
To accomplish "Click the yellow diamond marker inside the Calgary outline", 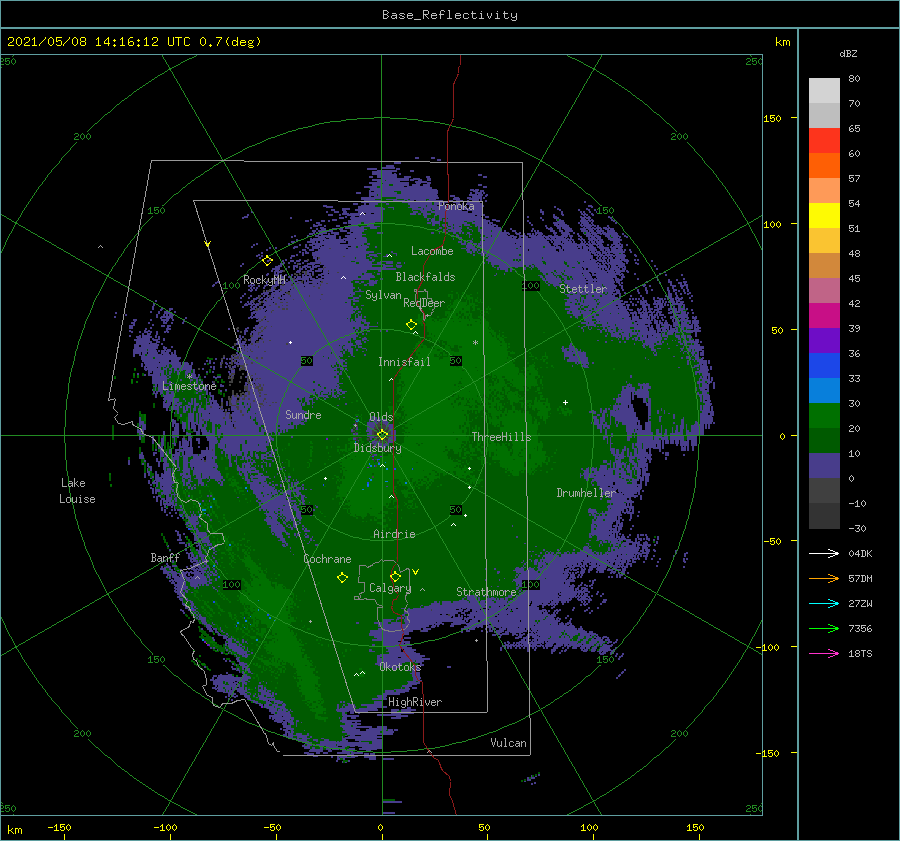I will [395, 576].
